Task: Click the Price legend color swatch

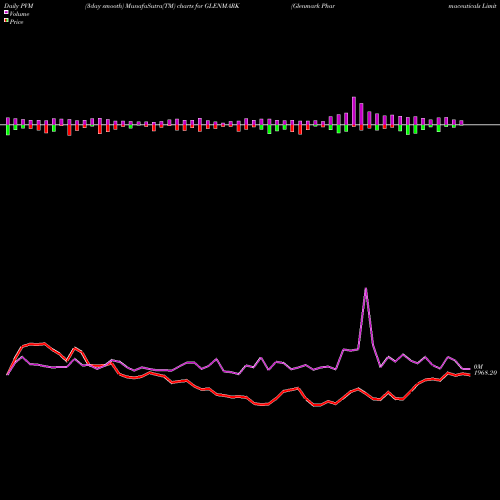Action: 6,21
